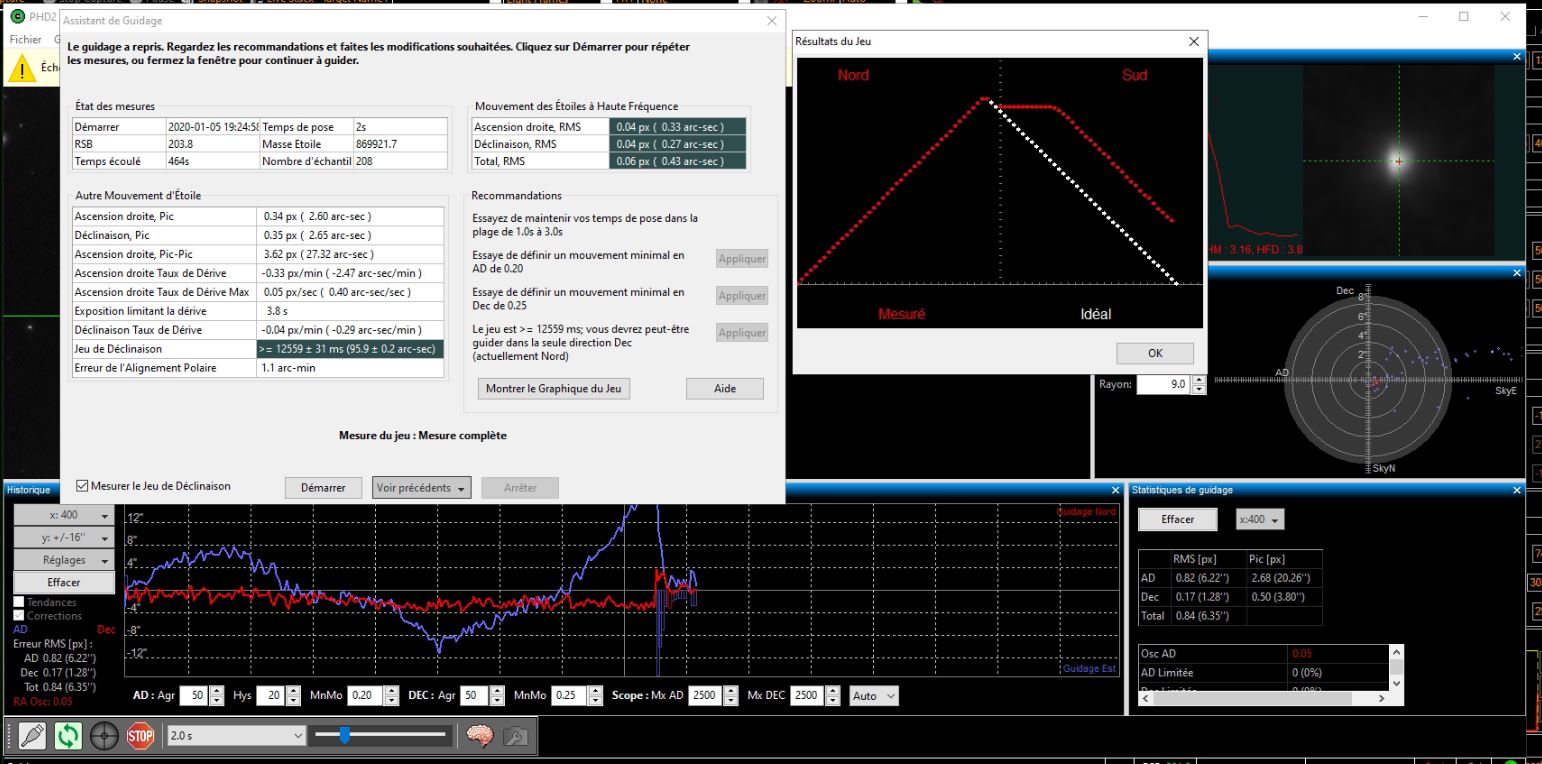1542x764 pixels.
Task: Click the camera settings wrench icon
Action: pyautogui.click(x=517, y=736)
